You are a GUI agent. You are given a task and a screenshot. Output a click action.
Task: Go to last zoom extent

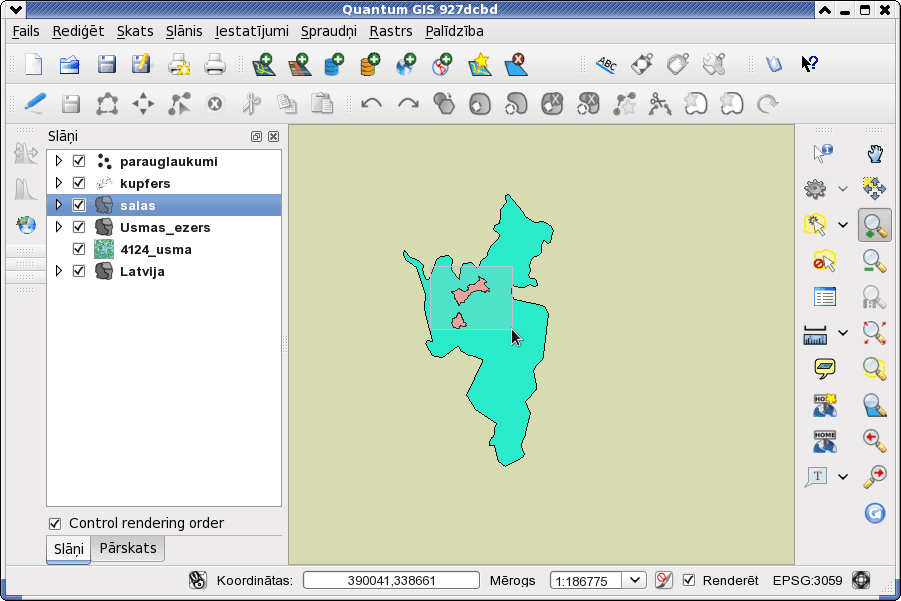pyautogui.click(x=875, y=441)
